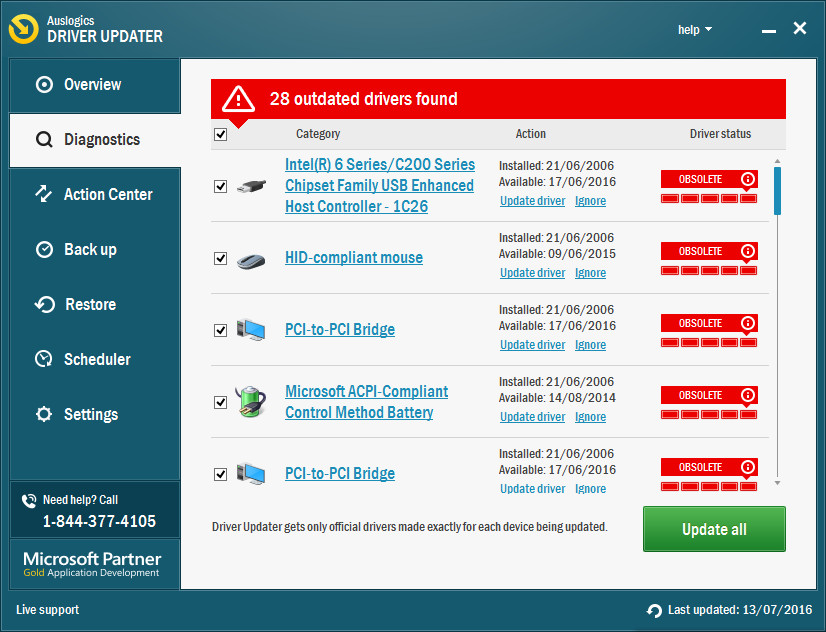Open the Restore tab

[95, 304]
